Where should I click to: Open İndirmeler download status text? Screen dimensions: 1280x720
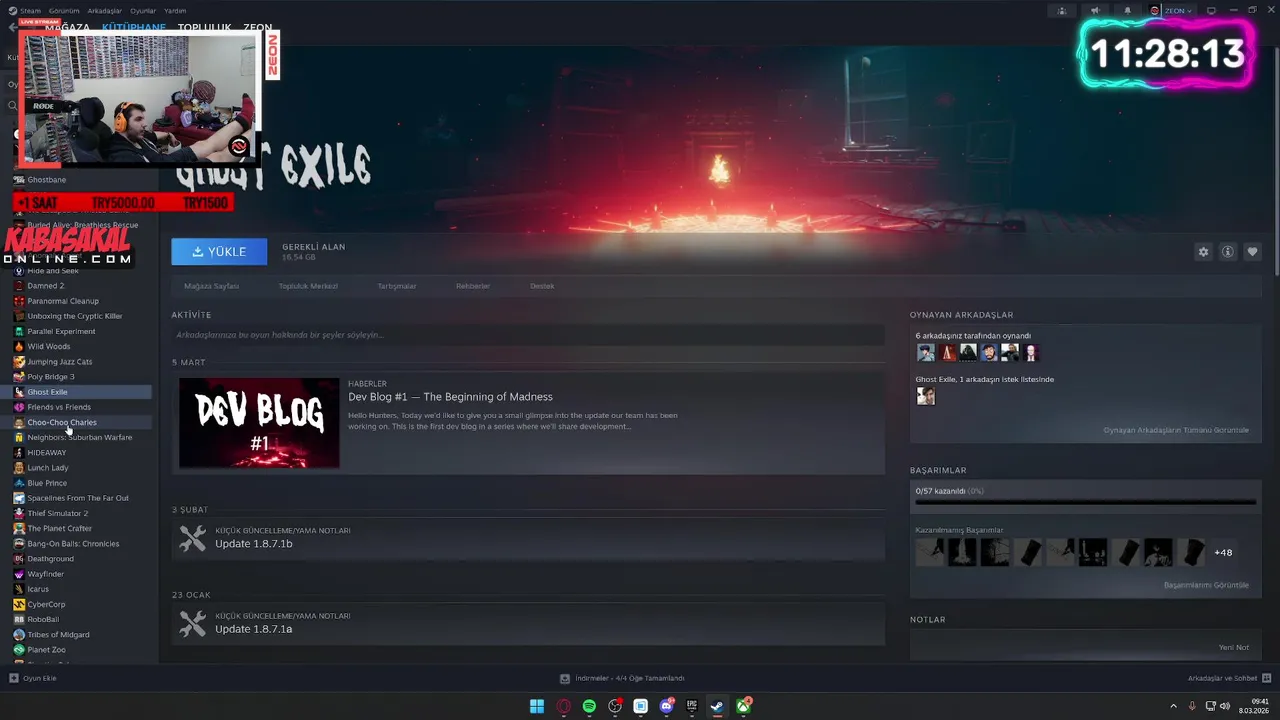pyautogui.click(x=630, y=678)
